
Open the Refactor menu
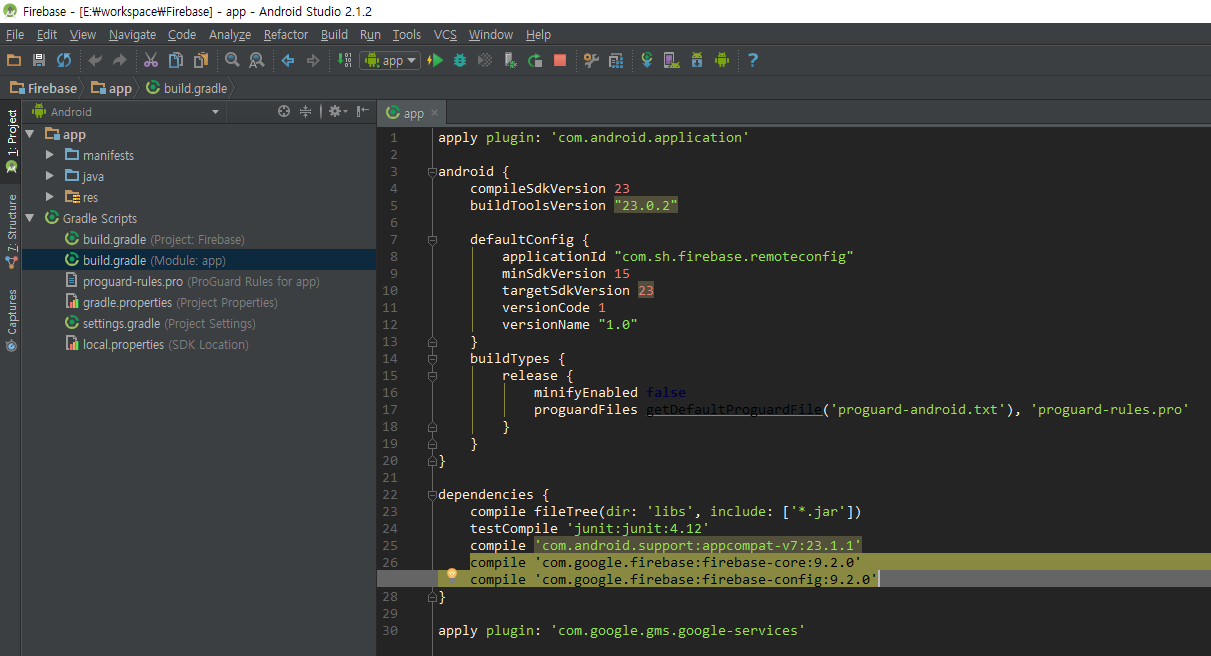[286, 34]
